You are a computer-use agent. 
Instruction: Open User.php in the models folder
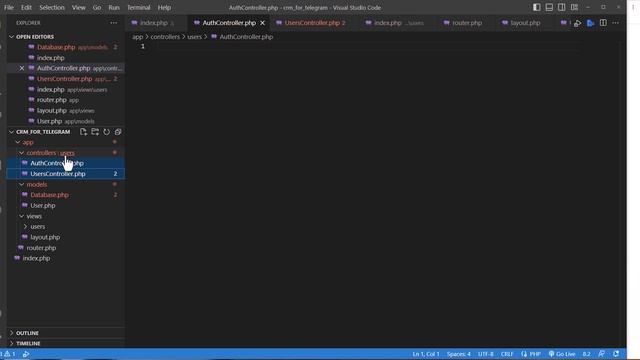(x=42, y=206)
